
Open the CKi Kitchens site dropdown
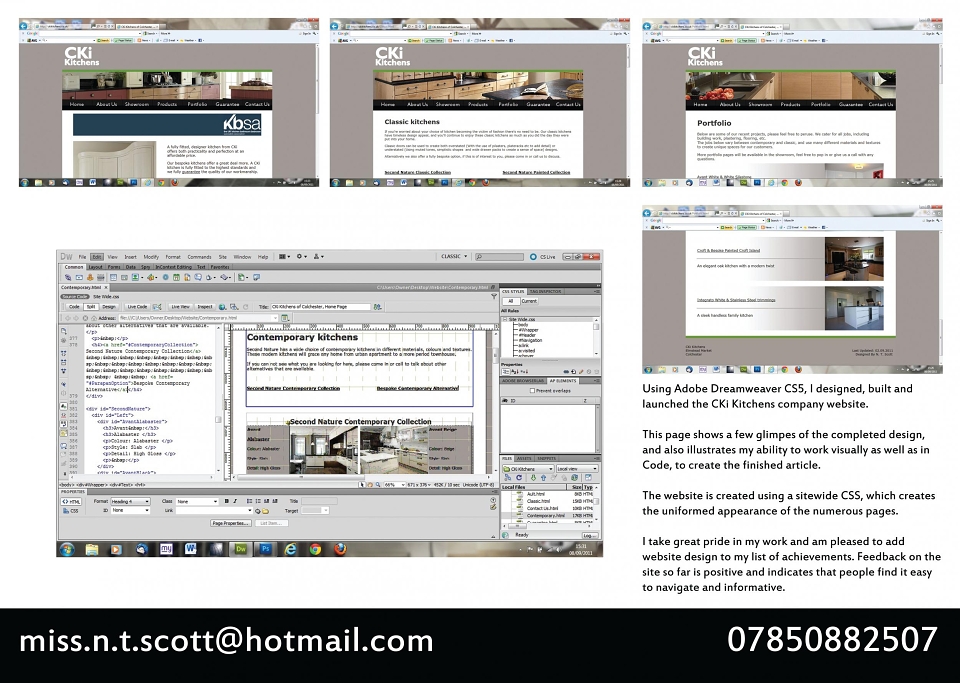528,469
